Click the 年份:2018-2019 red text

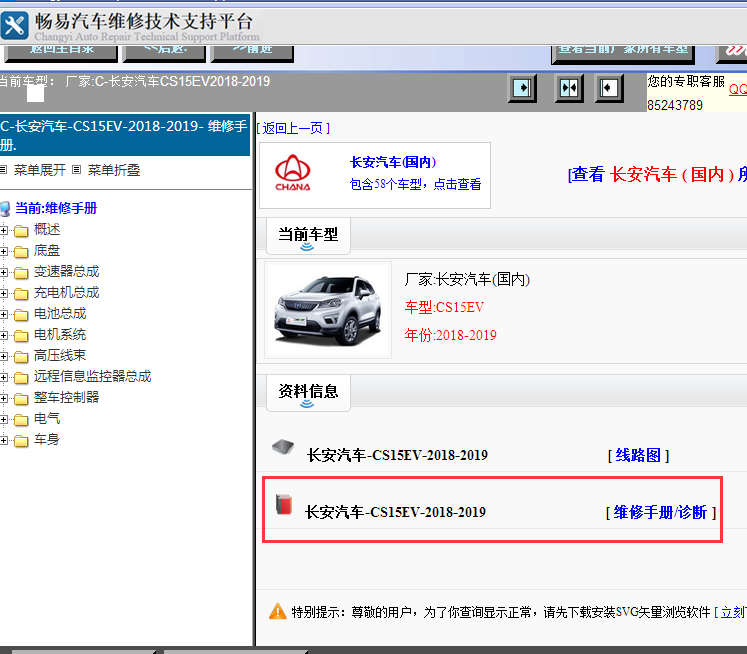click(450, 335)
